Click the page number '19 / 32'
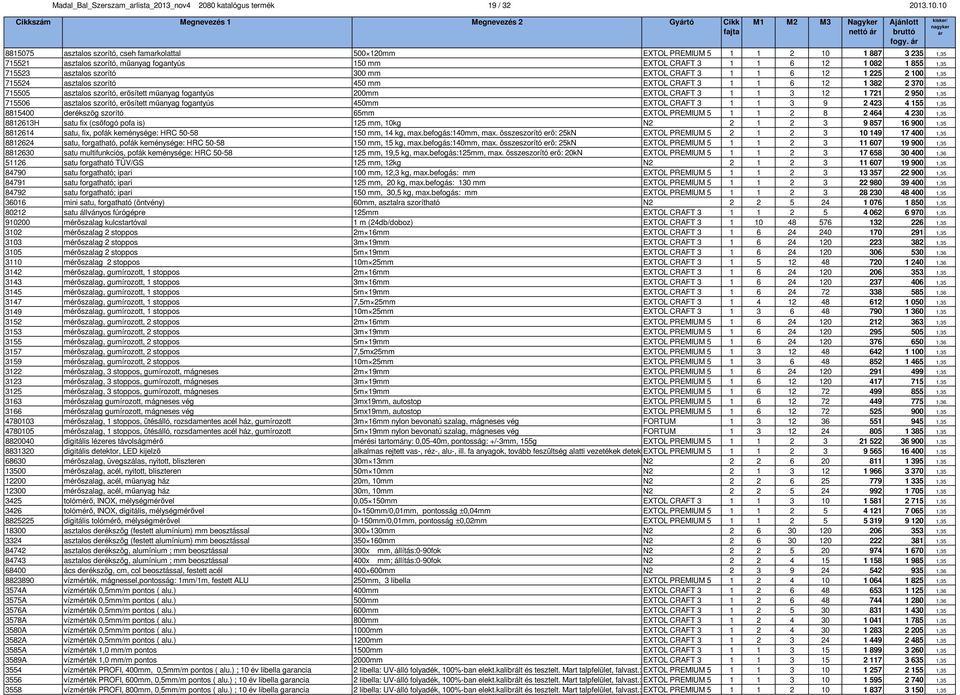Viewport: 960px width, 695px height. point(499,6)
